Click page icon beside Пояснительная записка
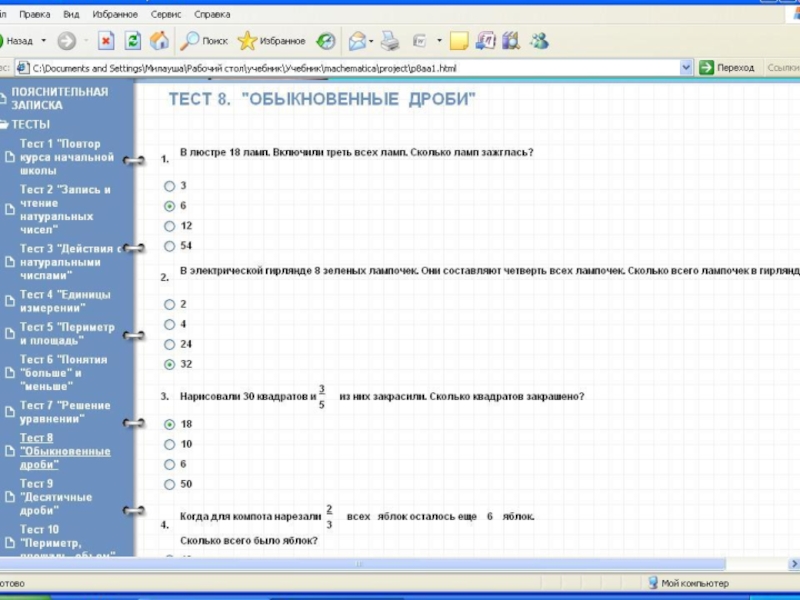 (3, 98)
